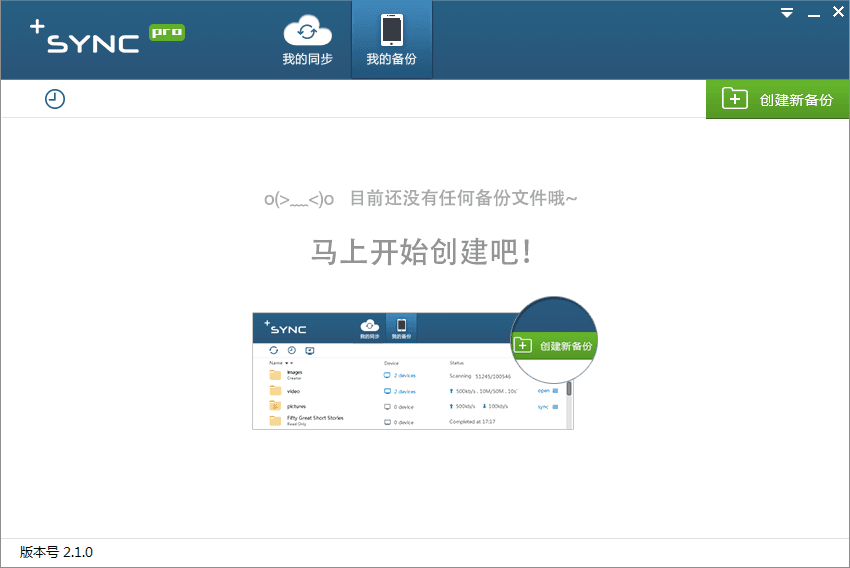Click the phone backup icon in header
850x568 pixels.
coord(391,30)
